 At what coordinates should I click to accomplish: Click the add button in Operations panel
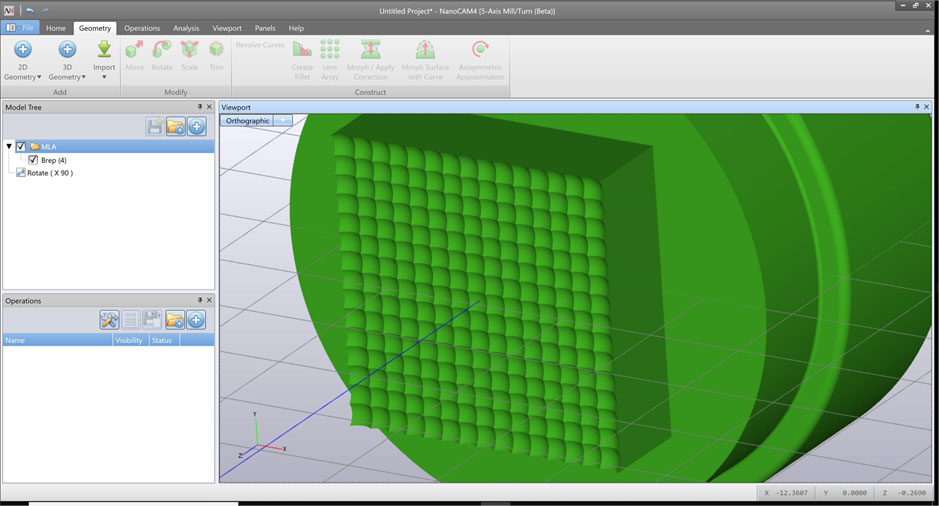click(x=197, y=320)
